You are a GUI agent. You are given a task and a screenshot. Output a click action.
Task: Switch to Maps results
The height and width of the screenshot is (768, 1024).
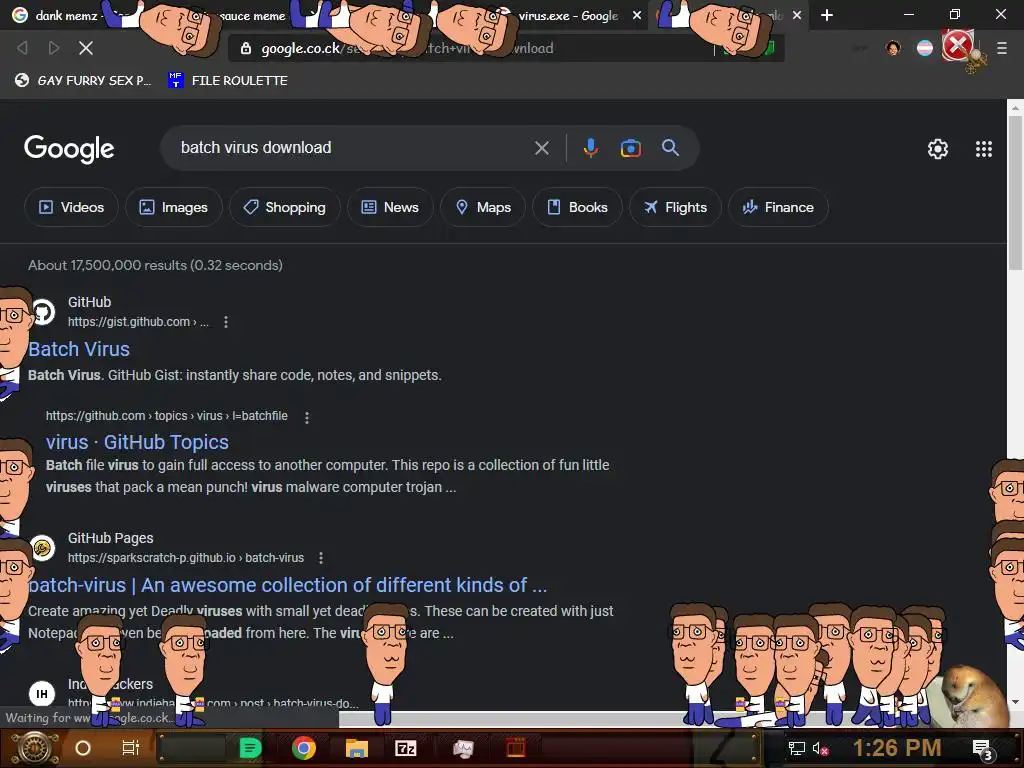click(483, 207)
